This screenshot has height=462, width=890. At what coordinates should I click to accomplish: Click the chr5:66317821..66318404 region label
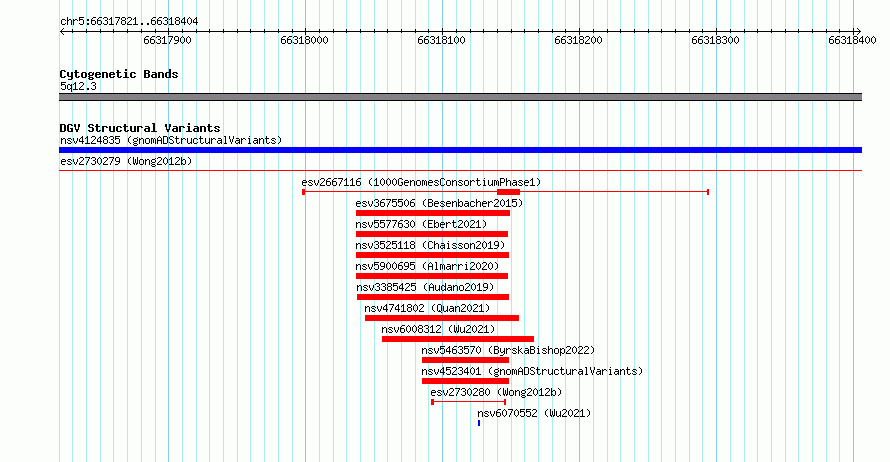pos(129,21)
